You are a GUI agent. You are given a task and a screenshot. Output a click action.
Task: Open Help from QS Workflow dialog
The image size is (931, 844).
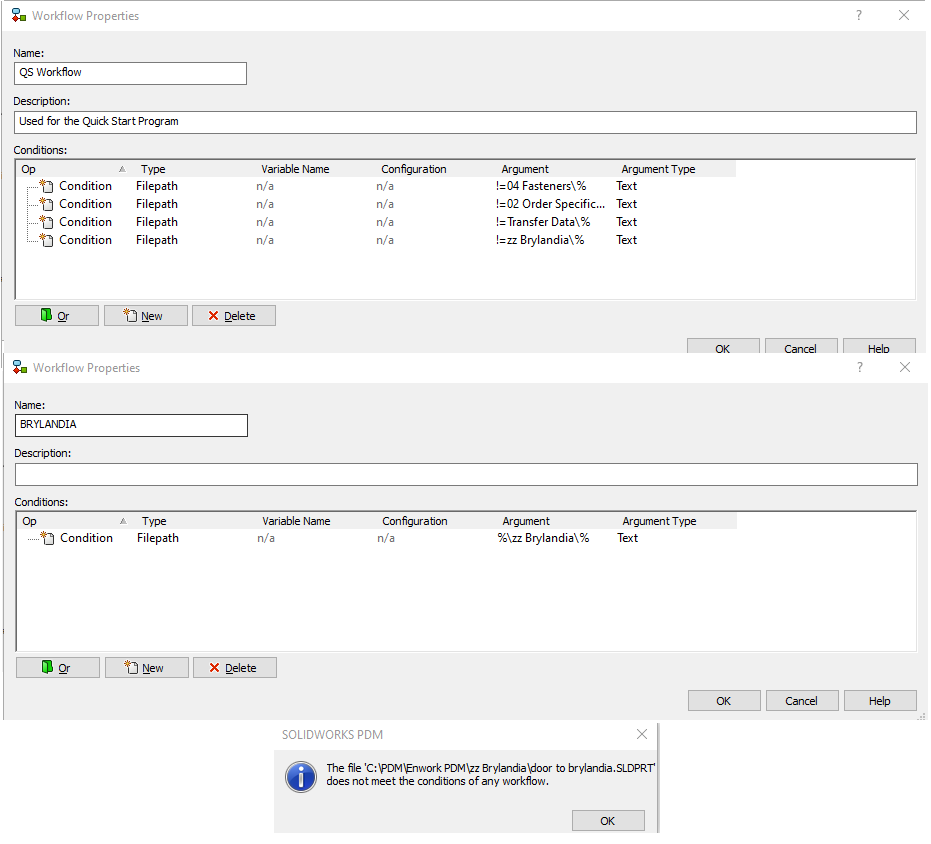pyautogui.click(x=879, y=347)
